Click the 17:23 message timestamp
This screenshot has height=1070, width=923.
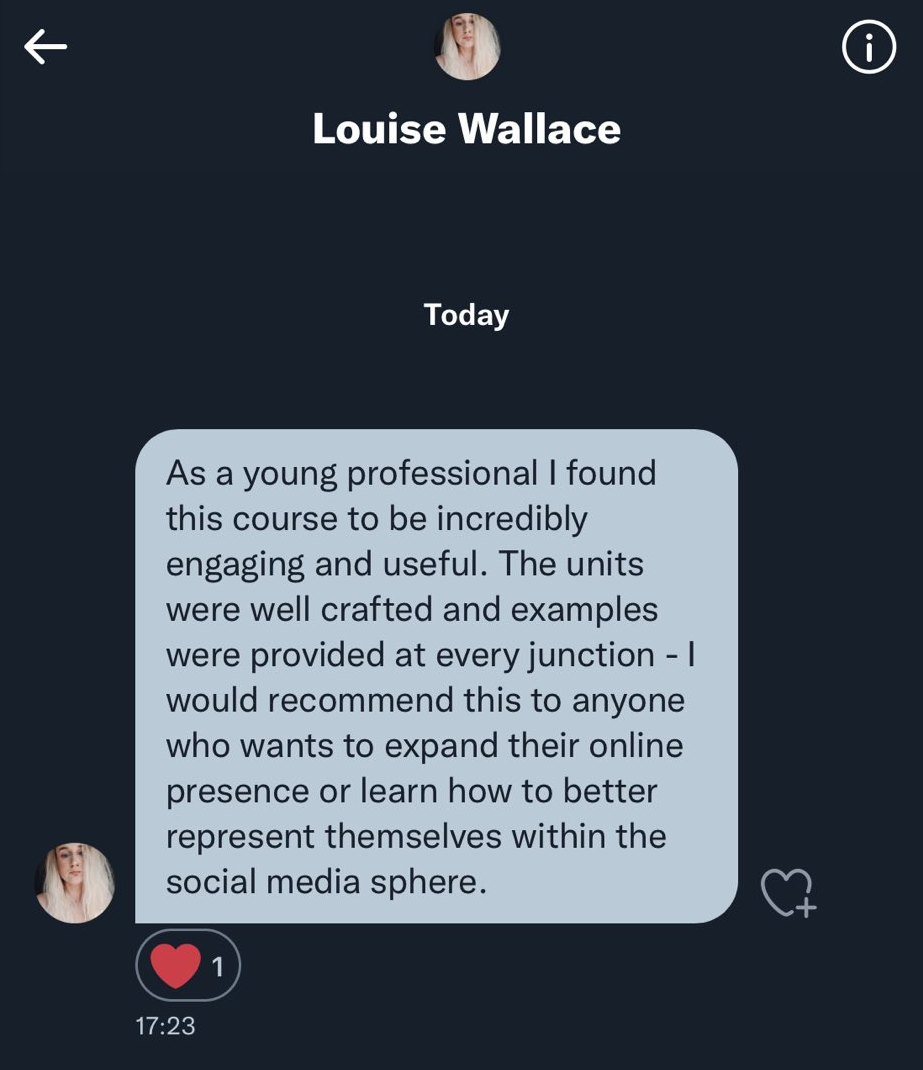(165, 1026)
